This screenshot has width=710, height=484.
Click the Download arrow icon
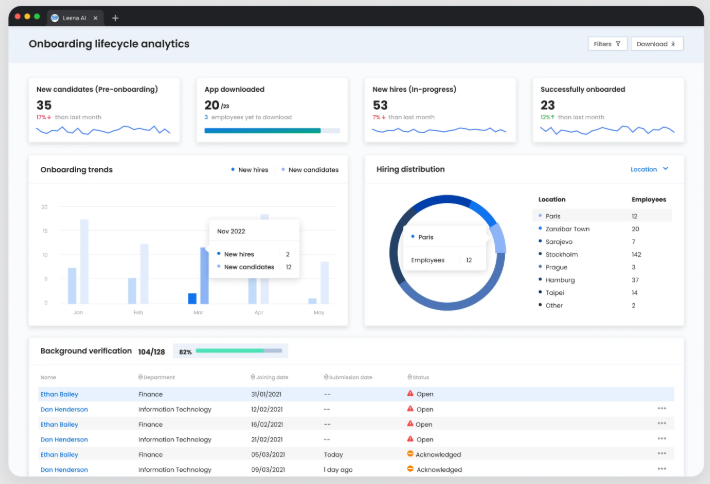pos(673,44)
